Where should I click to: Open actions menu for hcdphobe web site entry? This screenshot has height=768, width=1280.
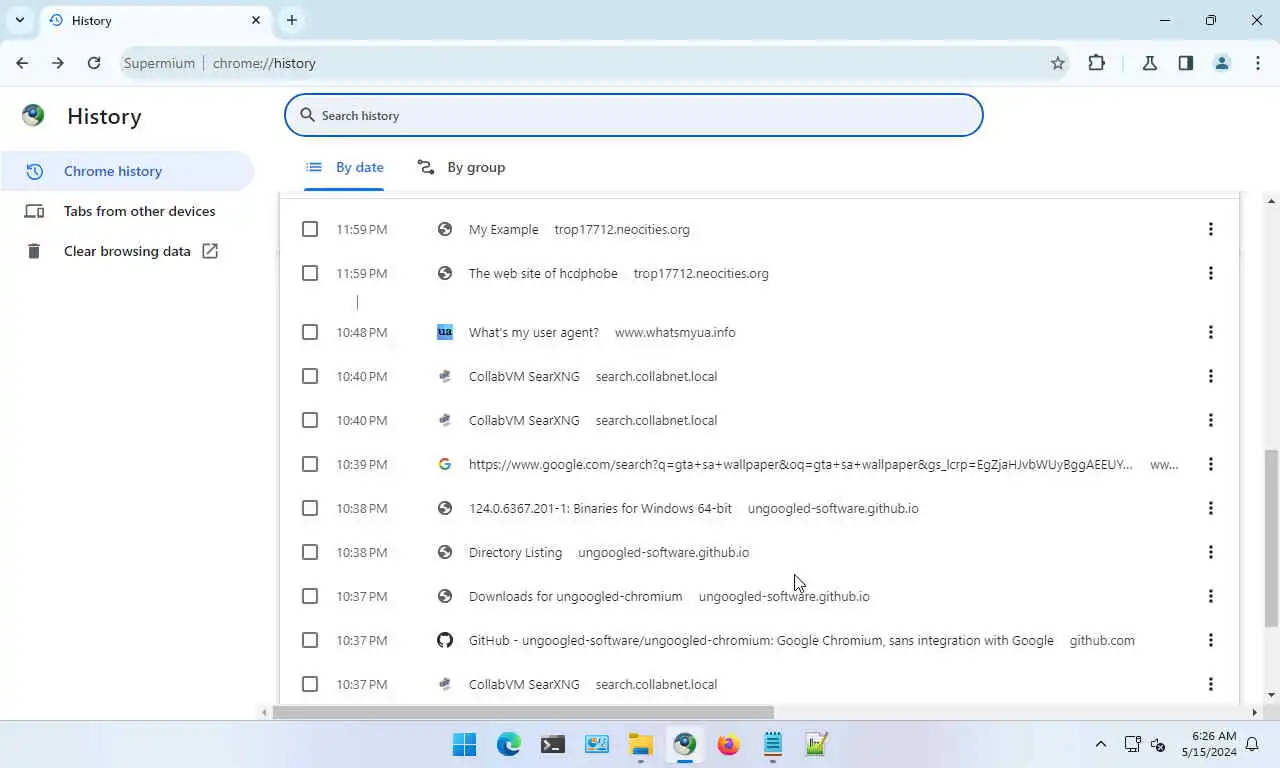click(x=1210, y=273)
